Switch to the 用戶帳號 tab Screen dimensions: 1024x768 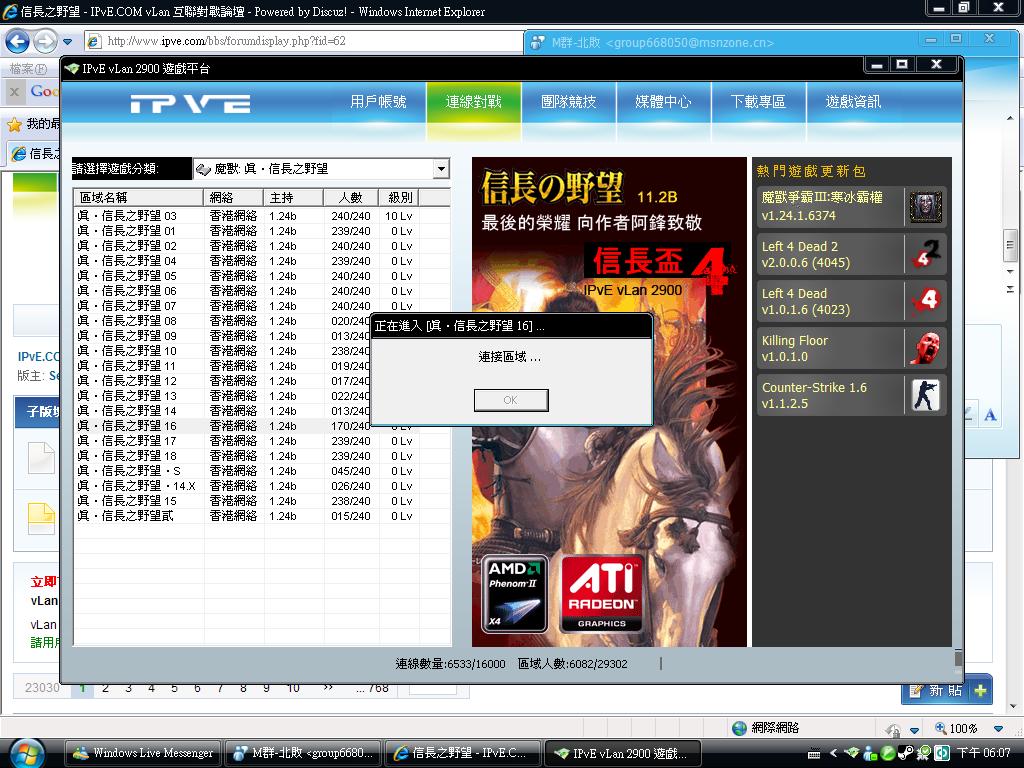pos(378,102)
